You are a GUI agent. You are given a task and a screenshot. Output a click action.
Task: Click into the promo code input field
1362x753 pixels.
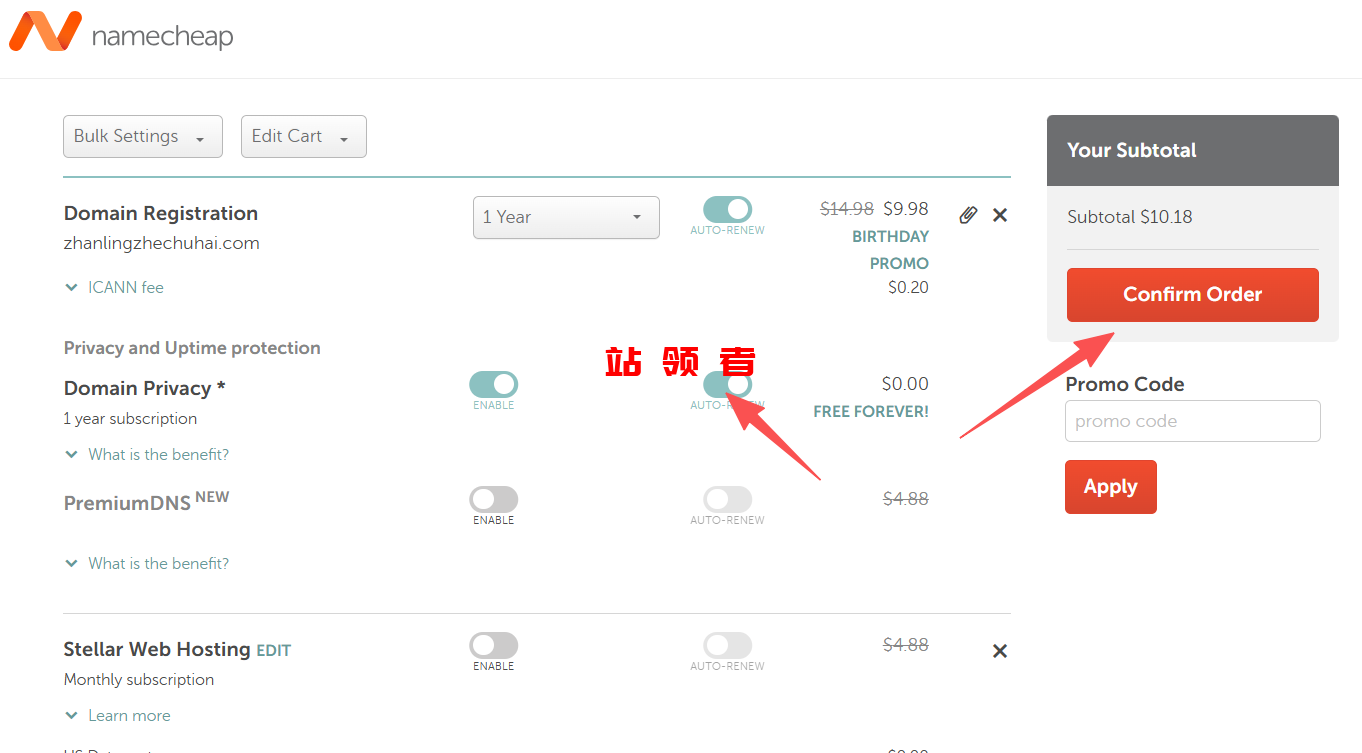pos(1192,422)
